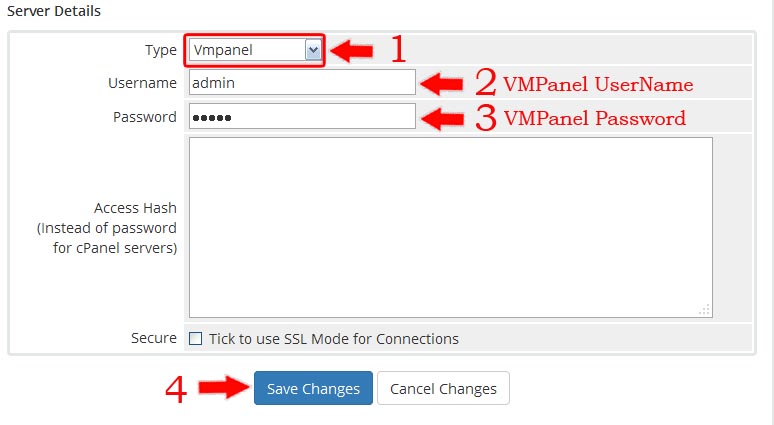Click the red arrow pointing to Save Changes

tap(224, 387)
